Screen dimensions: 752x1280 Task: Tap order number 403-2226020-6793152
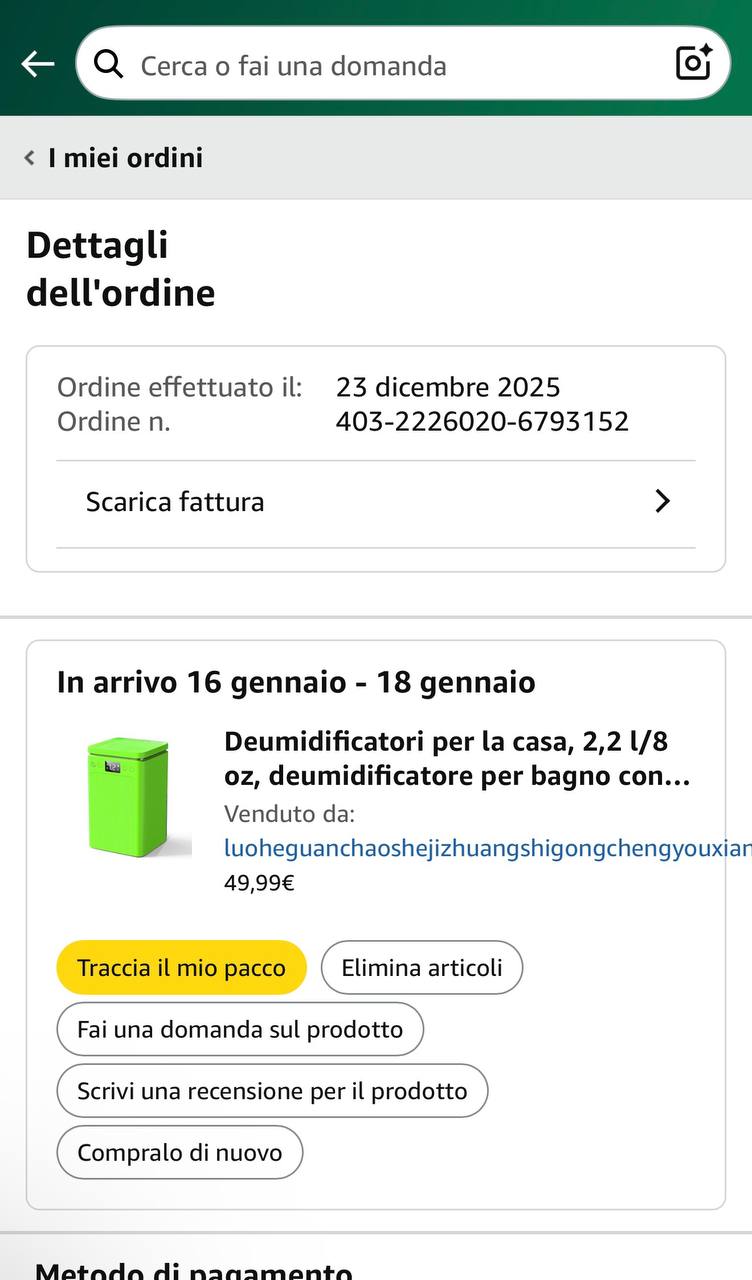(482, 421)
